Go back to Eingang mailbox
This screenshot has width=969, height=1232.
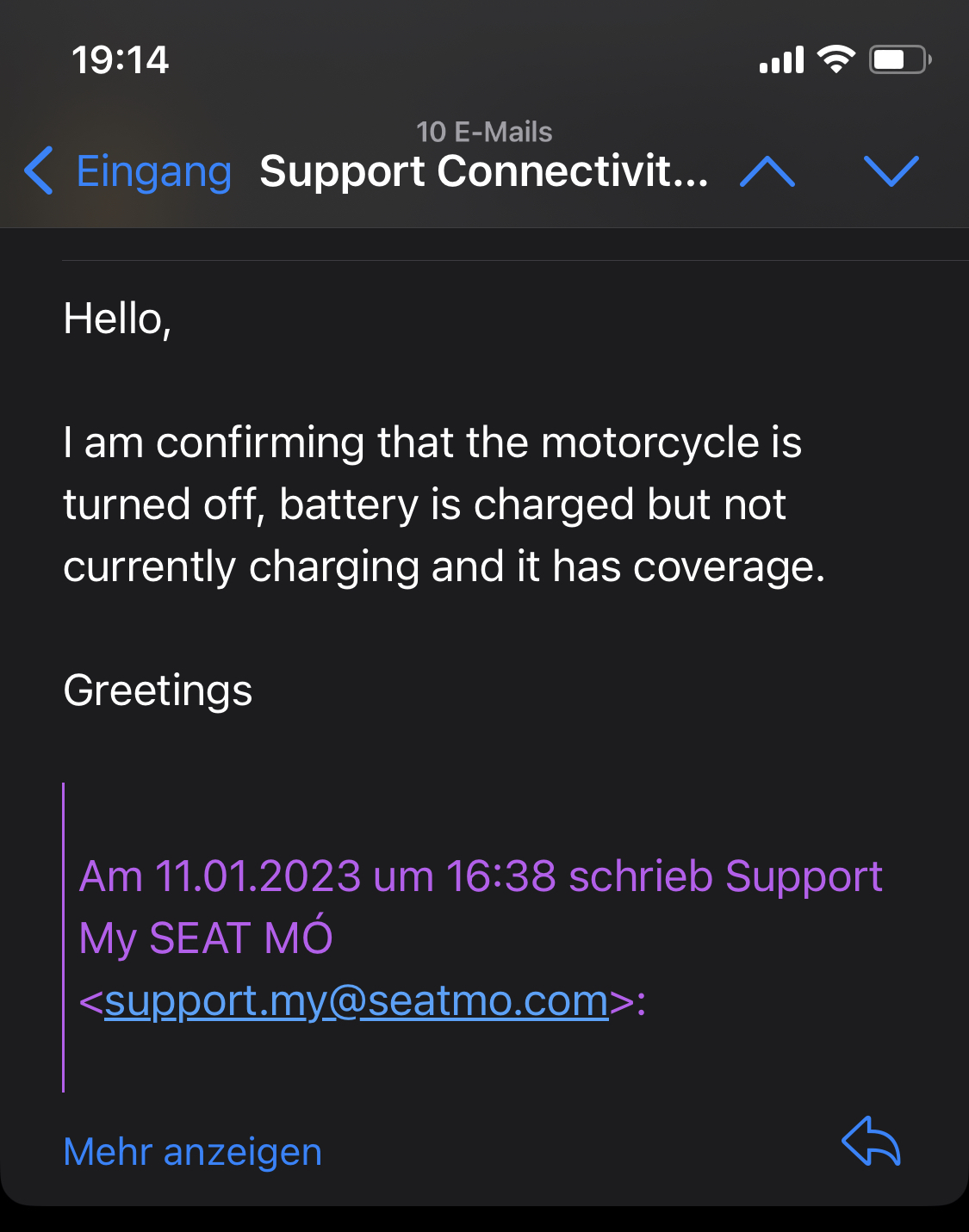(x=153, y=170)
